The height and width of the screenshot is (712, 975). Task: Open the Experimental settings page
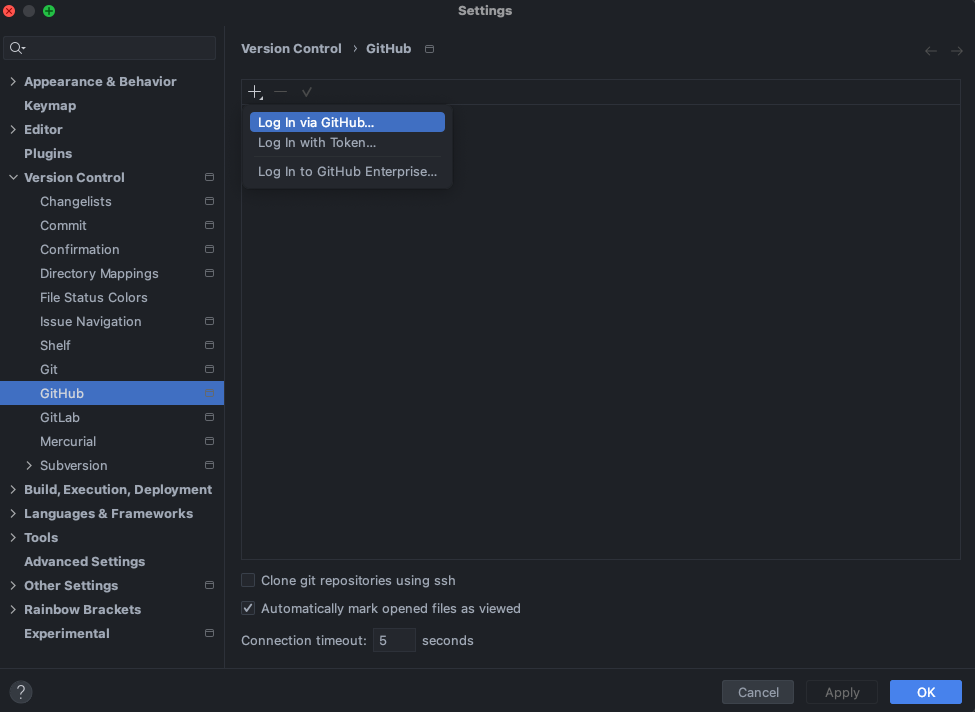67,633
